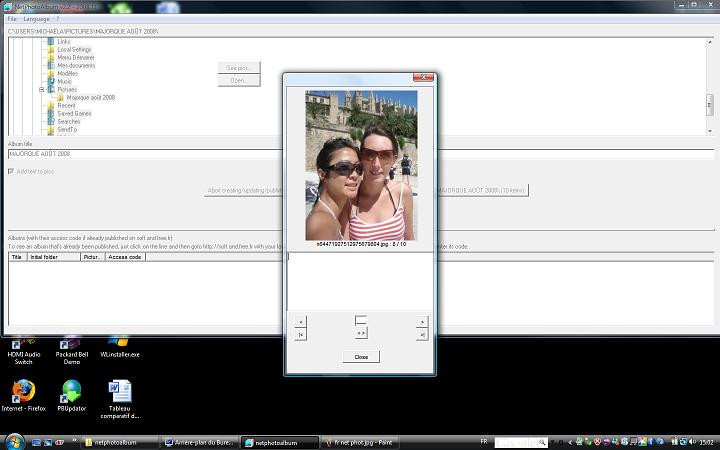Select the Recent folder in tree
The image size is (720, 450).
pos(67,105)
